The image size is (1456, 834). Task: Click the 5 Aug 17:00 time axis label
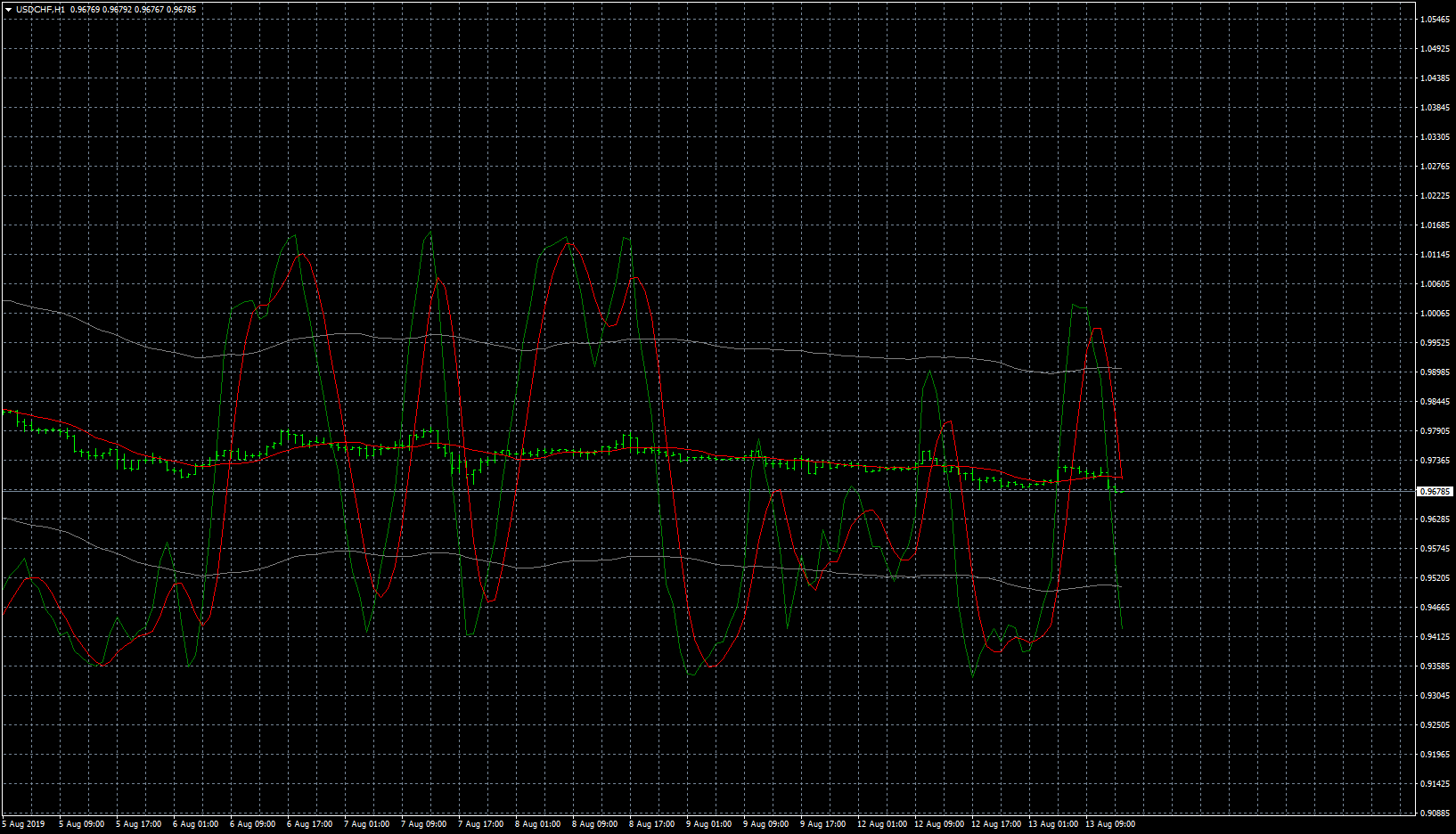pos(138,824)
